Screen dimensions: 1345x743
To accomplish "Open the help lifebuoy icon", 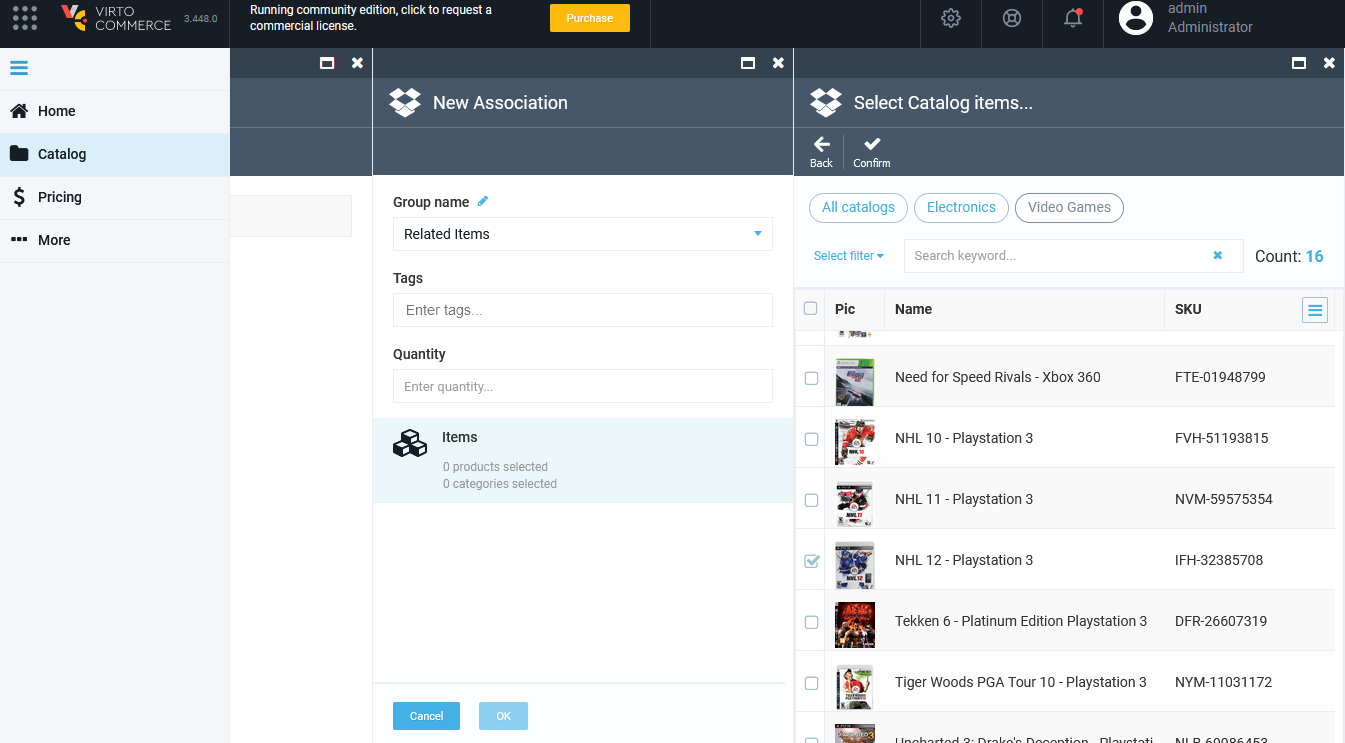I will click(1012, 18).
